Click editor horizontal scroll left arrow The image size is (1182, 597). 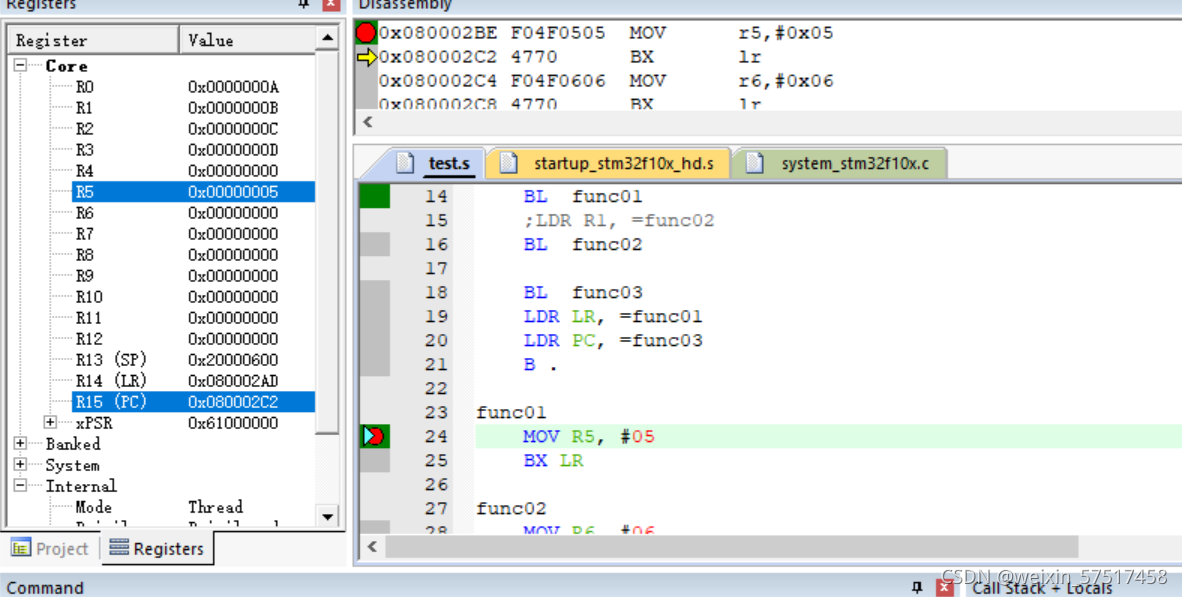(x=372, y=547)
